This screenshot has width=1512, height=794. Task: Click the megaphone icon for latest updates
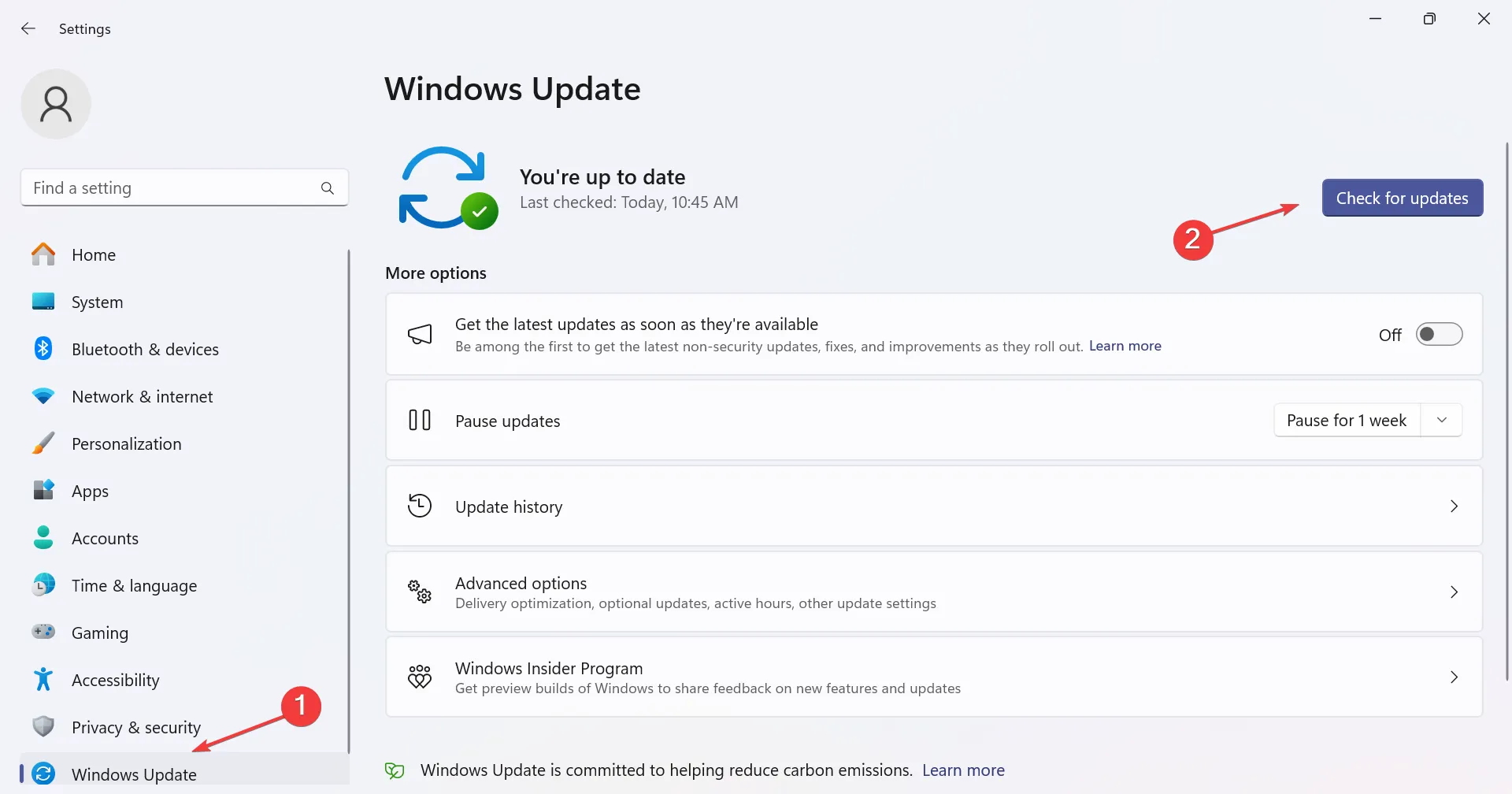420,335
